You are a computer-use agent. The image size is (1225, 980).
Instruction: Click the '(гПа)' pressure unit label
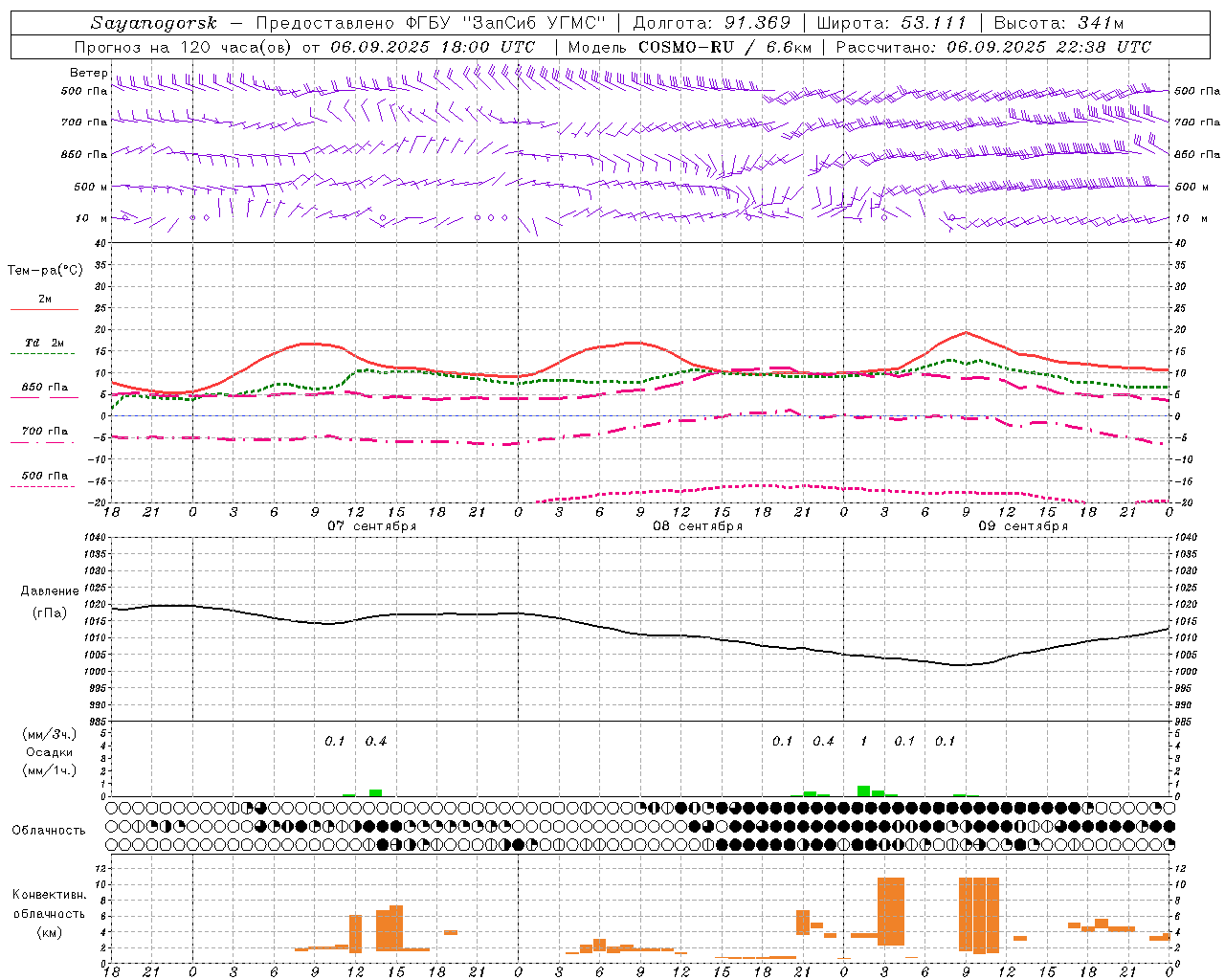tap(50, 613)
